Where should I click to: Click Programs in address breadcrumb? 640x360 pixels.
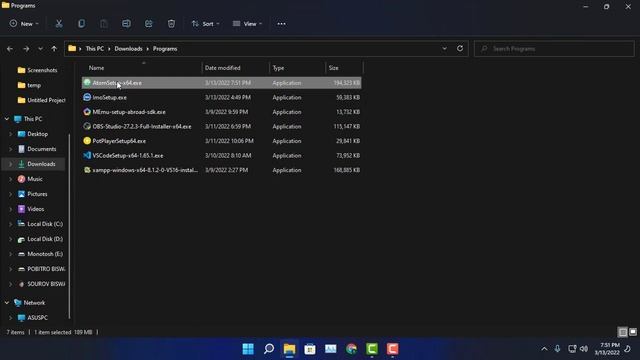tap(165, 49)
